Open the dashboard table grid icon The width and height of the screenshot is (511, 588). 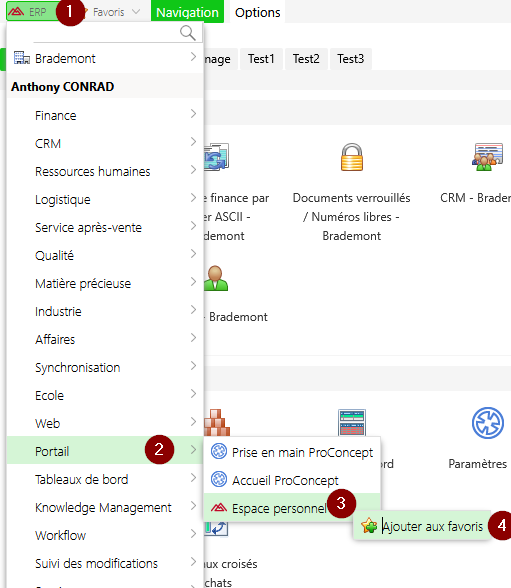[352, 422]
